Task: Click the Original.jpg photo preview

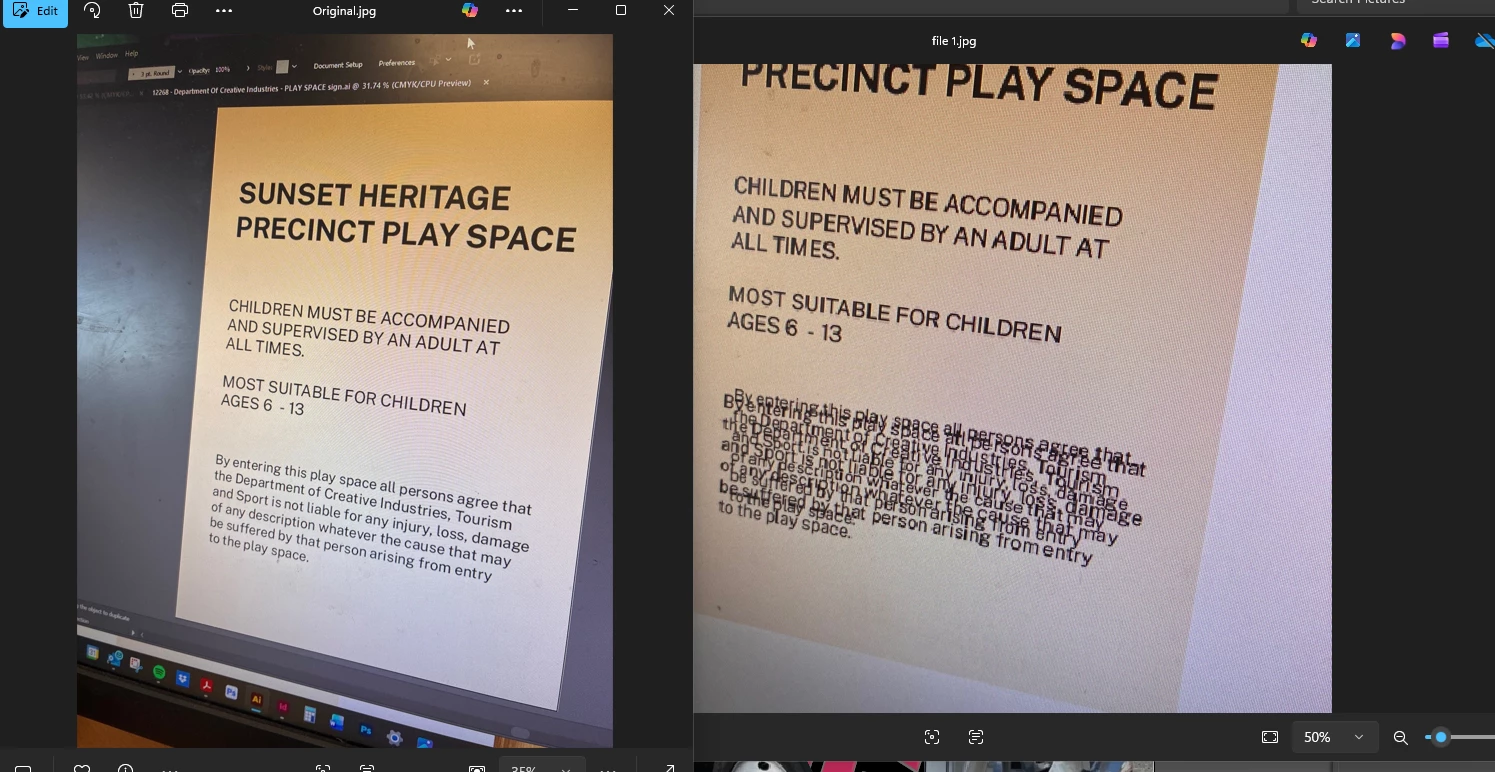Action: point(345,390)
